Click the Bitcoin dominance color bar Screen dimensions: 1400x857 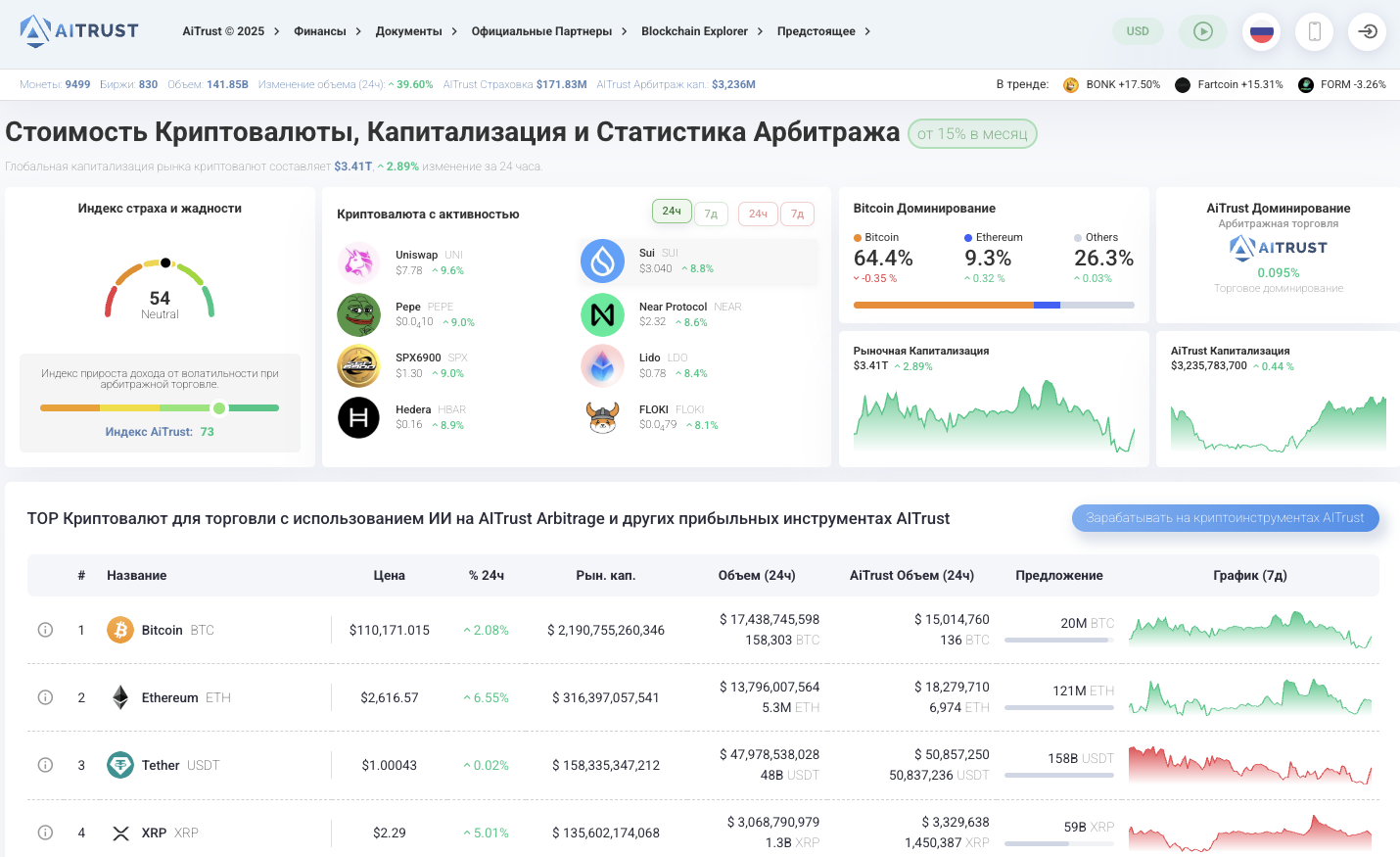tap(994, 305)
